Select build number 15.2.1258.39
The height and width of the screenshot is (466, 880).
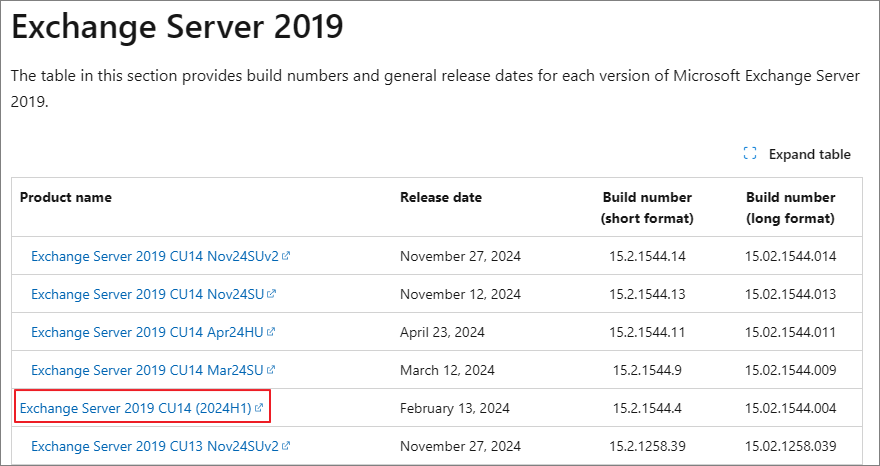click(x=647, y=446)
